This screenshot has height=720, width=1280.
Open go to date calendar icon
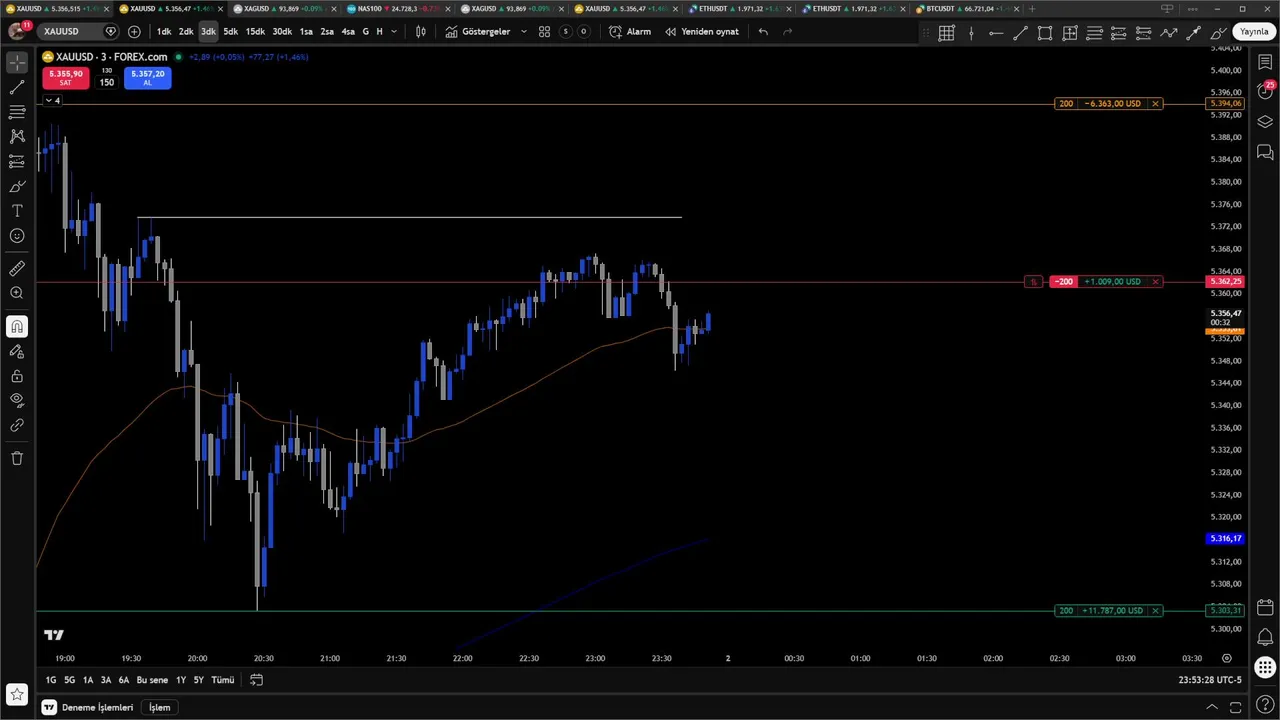(x=256, y=680)
